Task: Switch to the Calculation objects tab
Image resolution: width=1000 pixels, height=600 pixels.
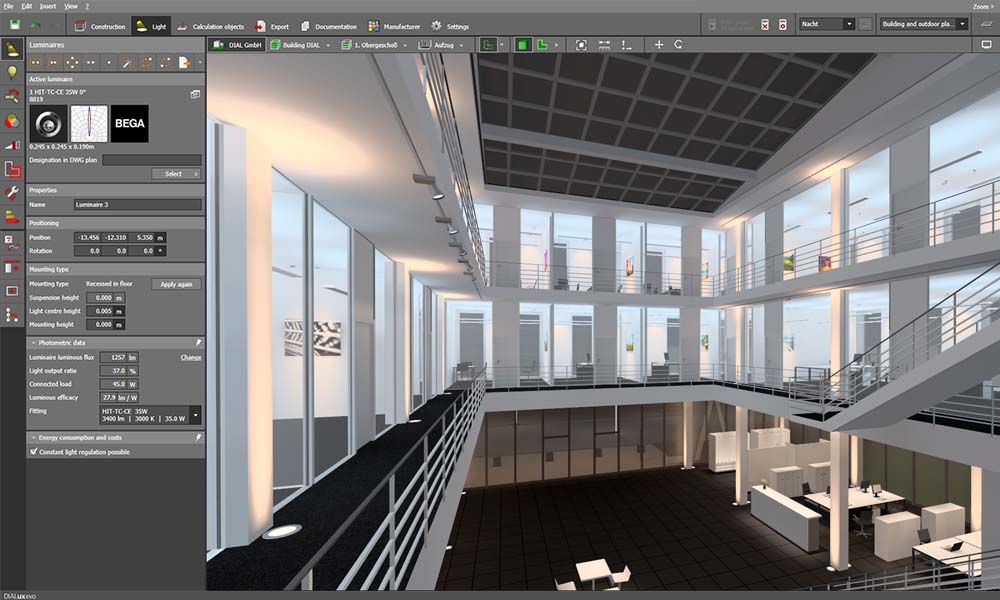Action: (210, 26)
